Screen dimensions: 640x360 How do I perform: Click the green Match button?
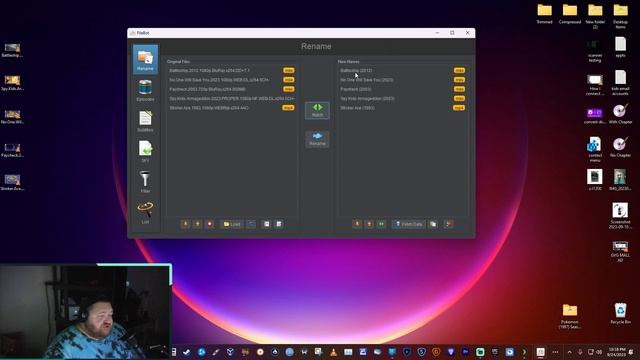tap(317, 110)
